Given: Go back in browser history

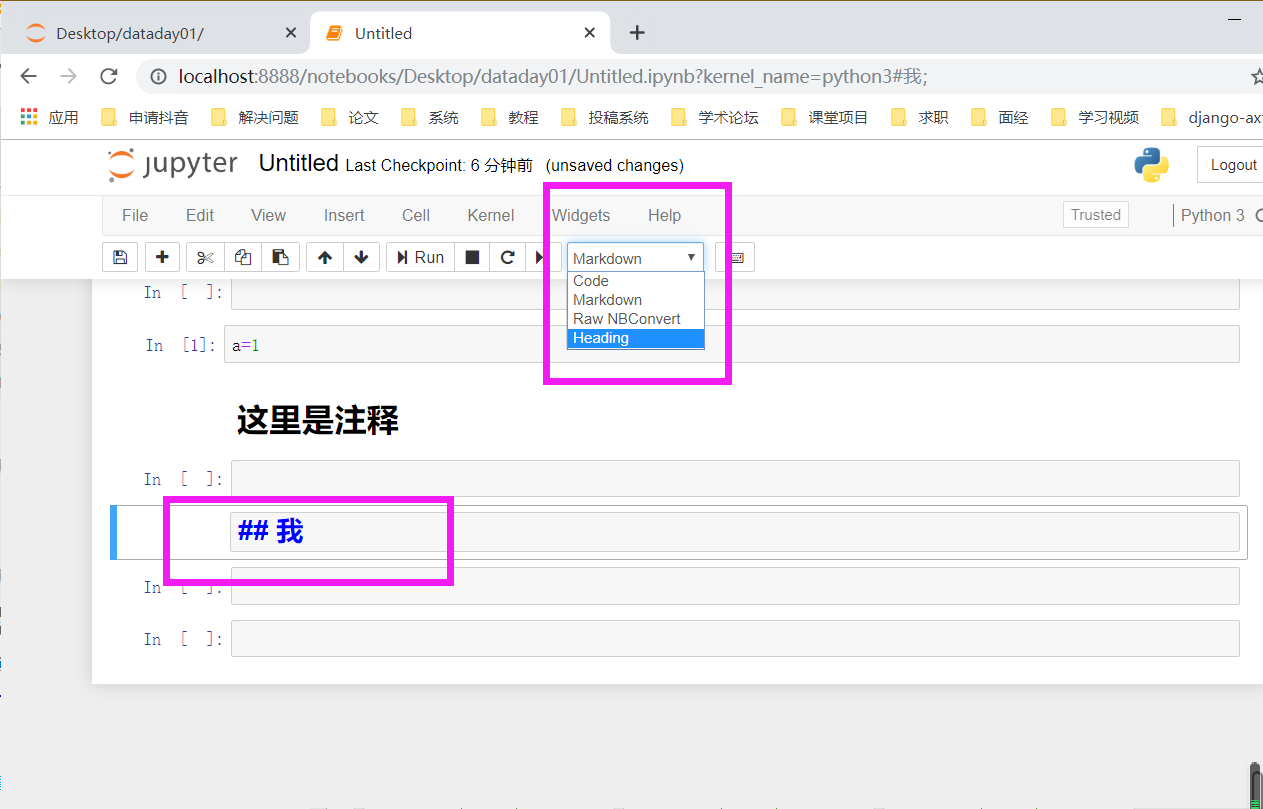Looking at the screenshot, I should coord(28,76).
